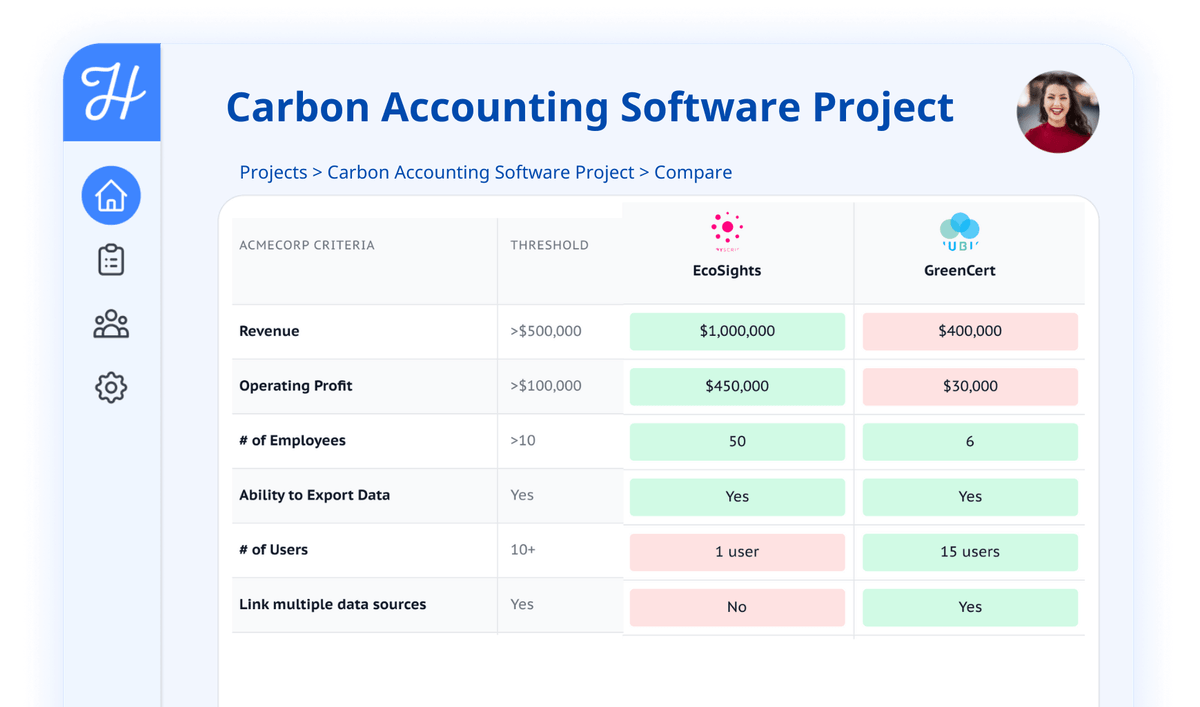Click EcoSights revenue cell $1,000,000
The image size is (1200, 707).
point(737,331)
